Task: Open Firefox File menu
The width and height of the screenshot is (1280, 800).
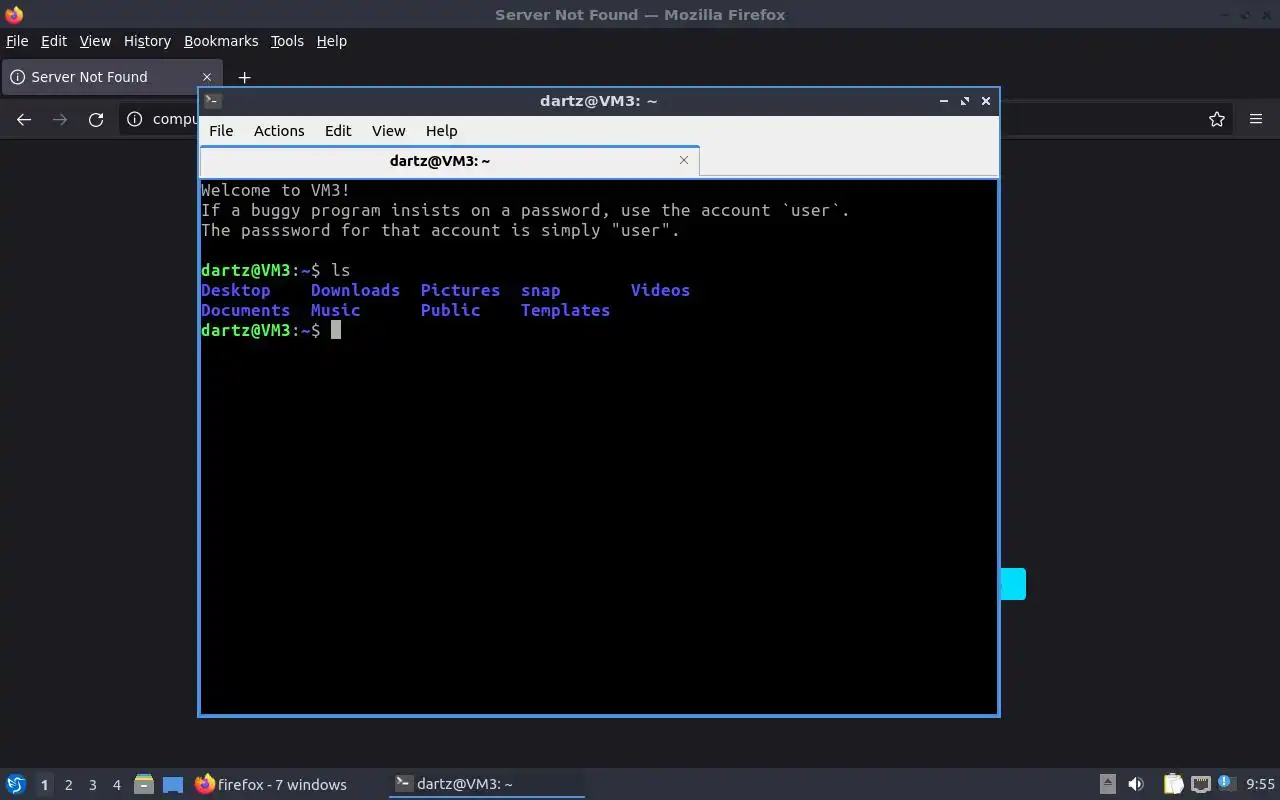Action: (17, 41)
